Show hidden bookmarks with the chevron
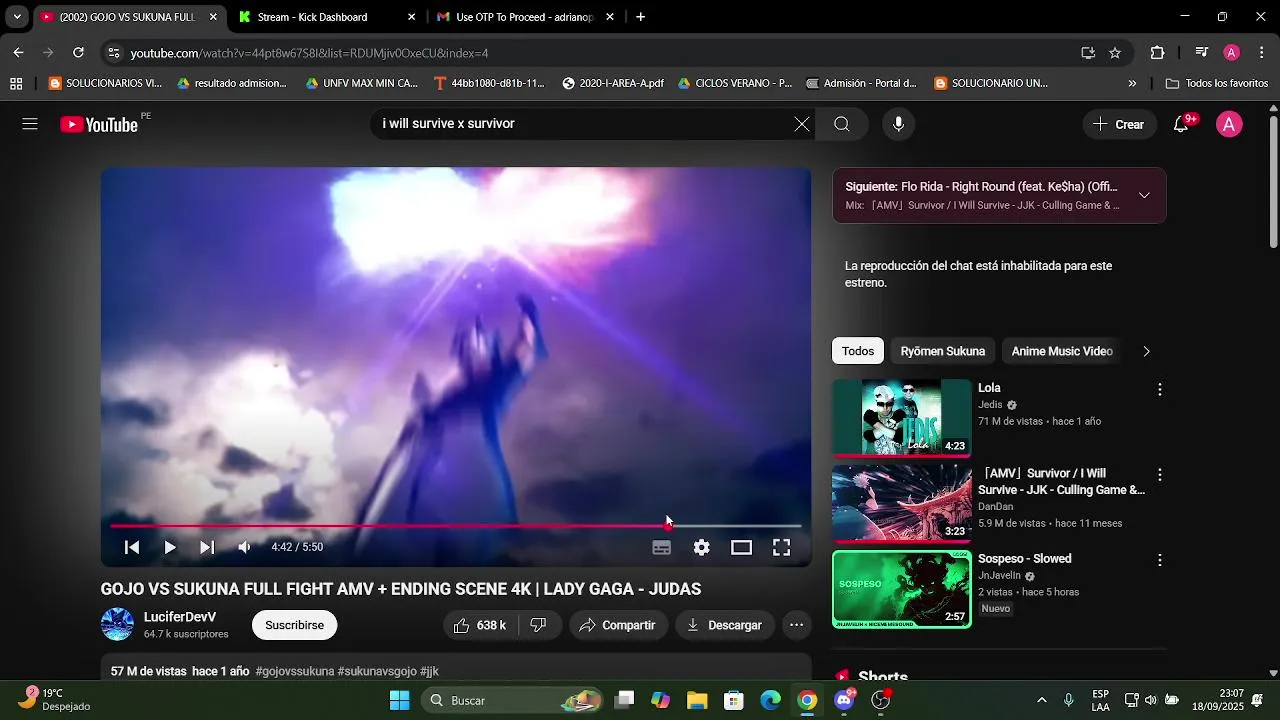The image size is (1280, 720). 1132,83
